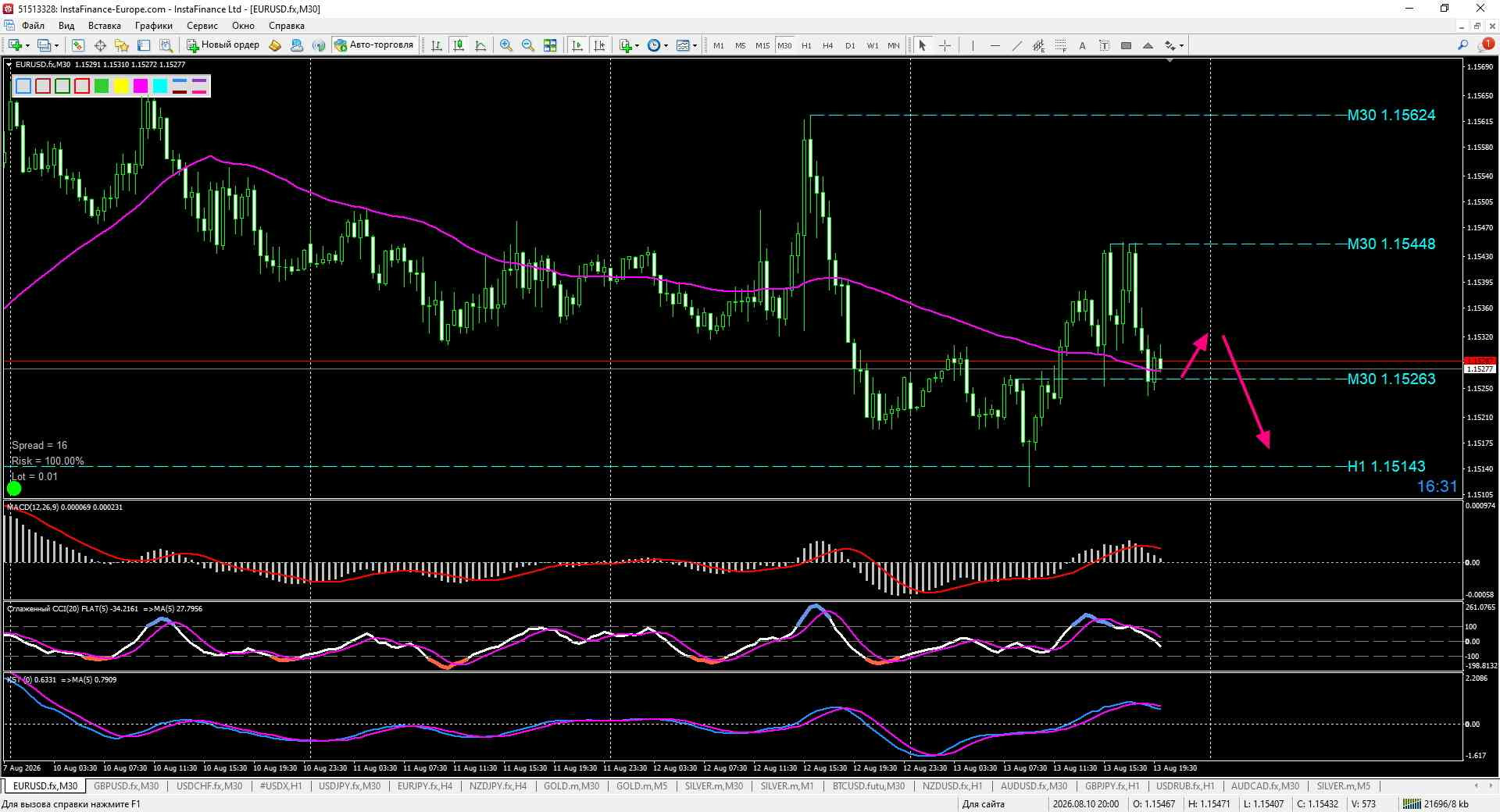Open the Сервис menu
The height and width of the screenshot is (812, 1500).
click(202, 26)
